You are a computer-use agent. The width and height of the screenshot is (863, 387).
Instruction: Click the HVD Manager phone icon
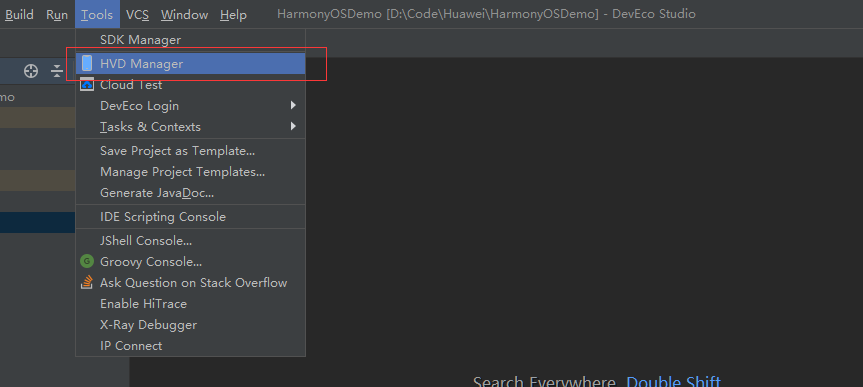(x=87, y=63)
